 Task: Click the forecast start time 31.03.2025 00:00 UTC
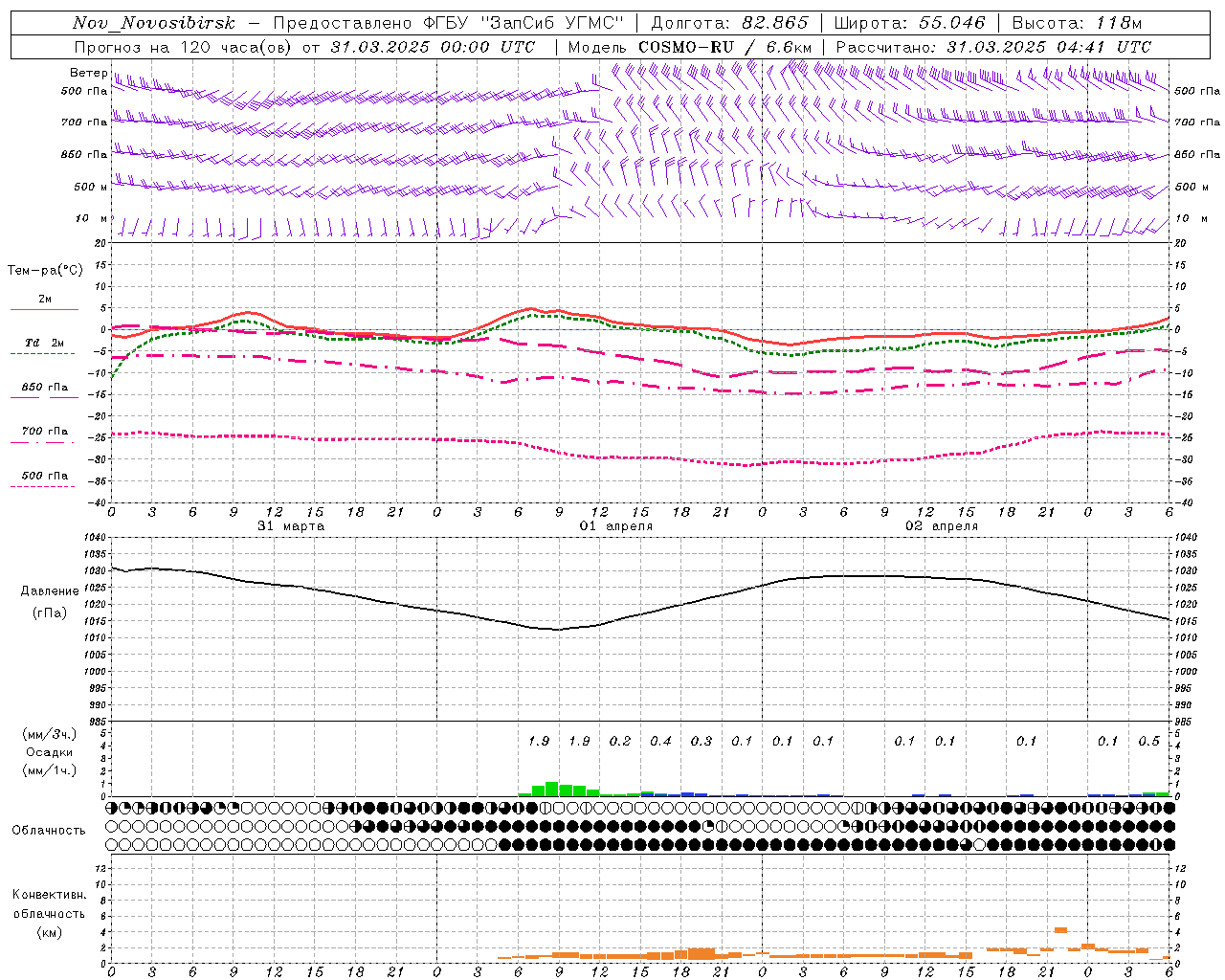(434, 47)
